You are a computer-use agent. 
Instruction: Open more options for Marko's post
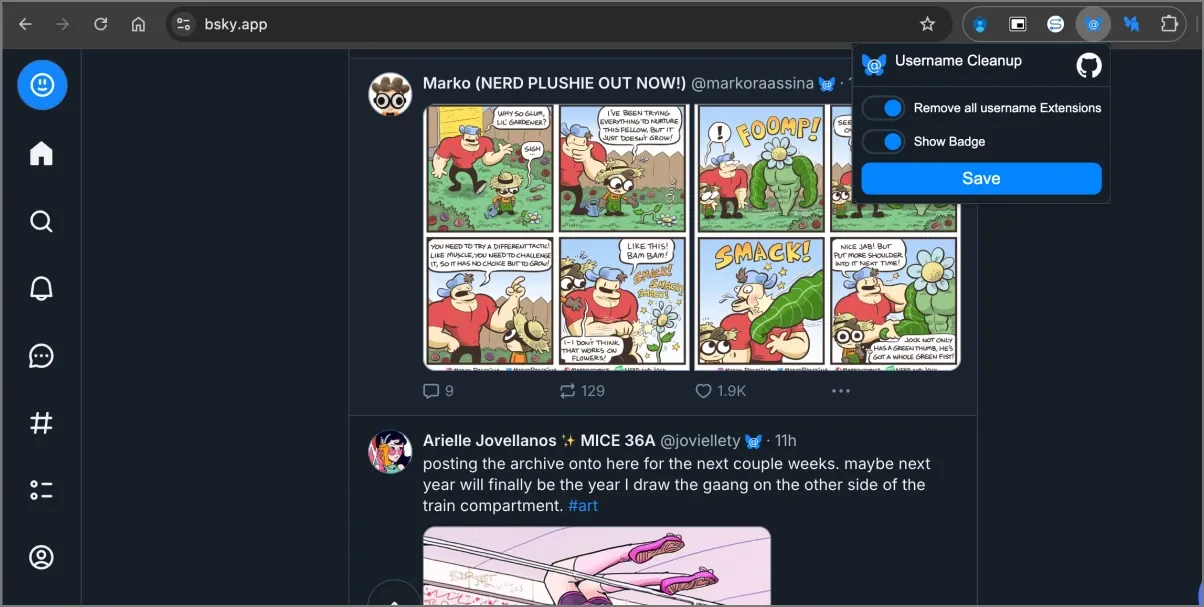pos(840,391)
